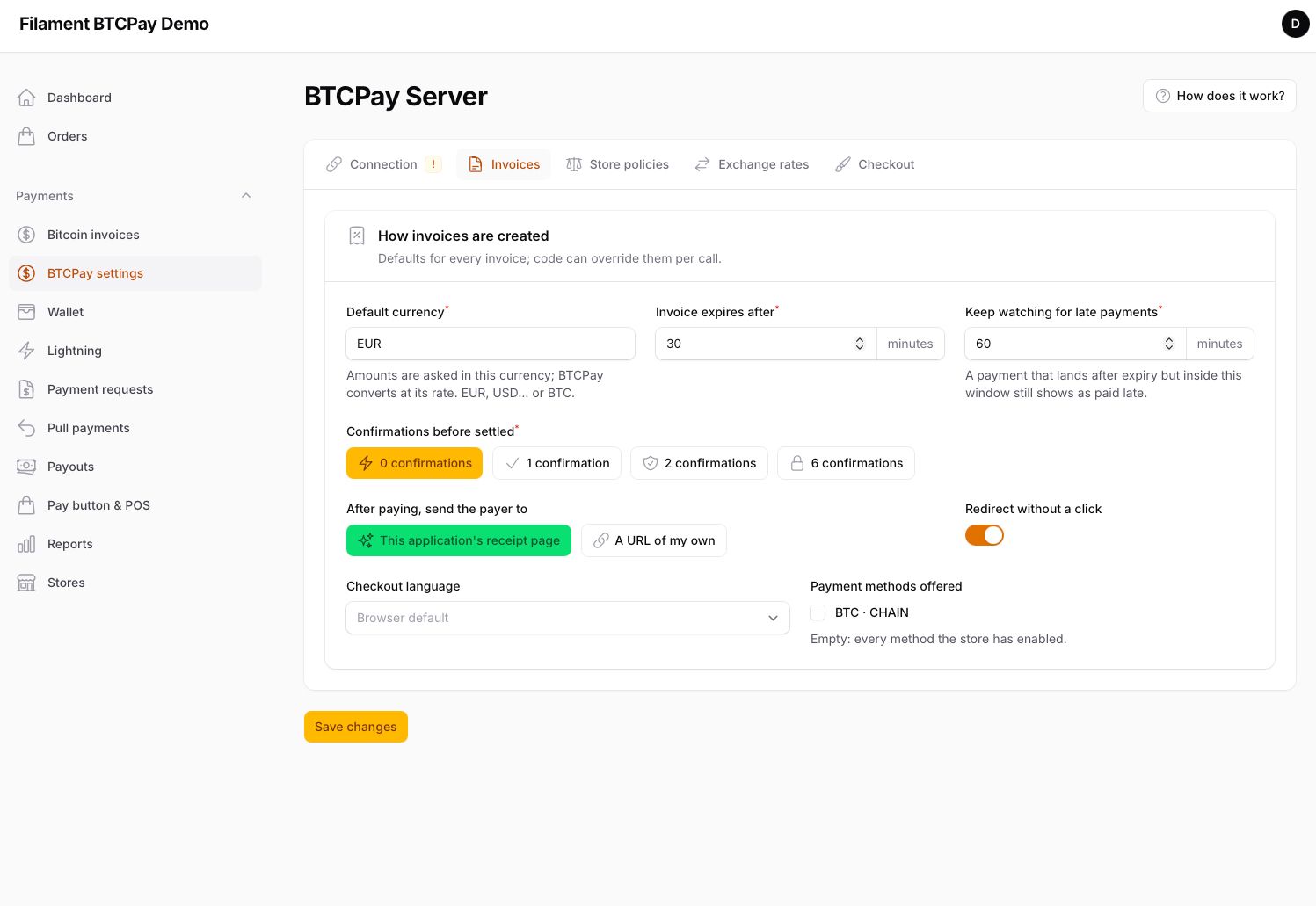Screen dimensions: 1316x906
Task: Click the Connection link icon in tabs
Action: (x=334, y=164)
